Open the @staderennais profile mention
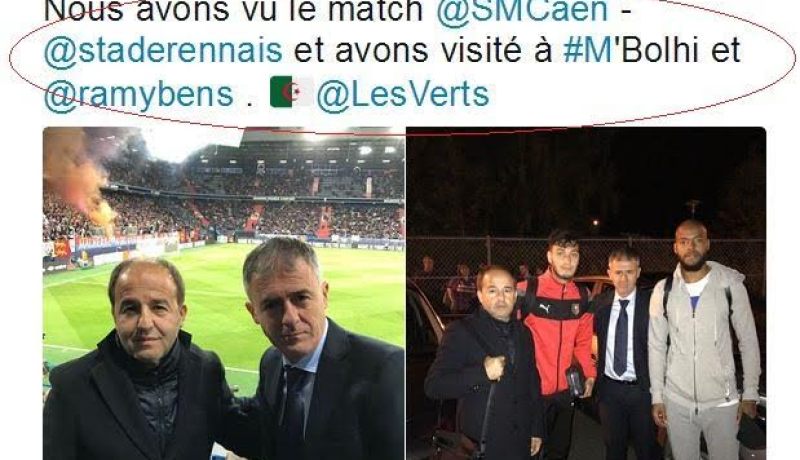Screen dimensions: 800x460 tap(163, 51)
